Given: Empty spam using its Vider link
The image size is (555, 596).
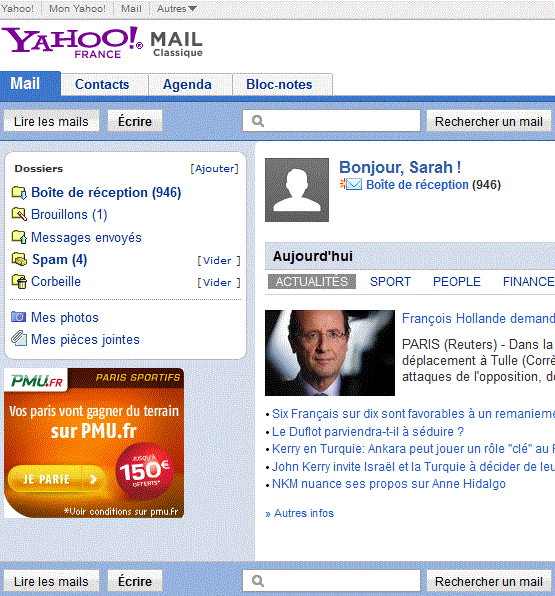Looking at the screenshot, I should tap(219, 261).
